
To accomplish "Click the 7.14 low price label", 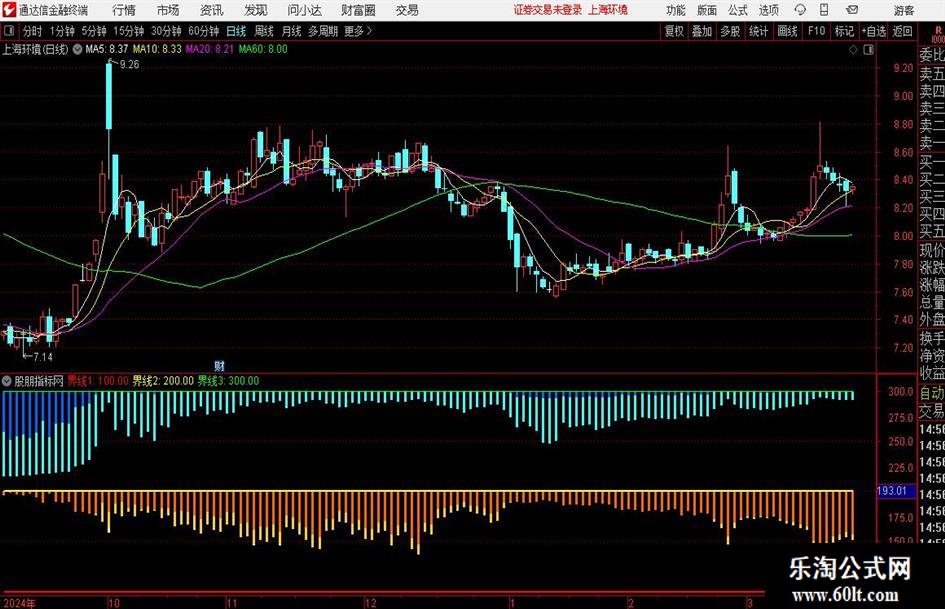I will tap(43, 357).
